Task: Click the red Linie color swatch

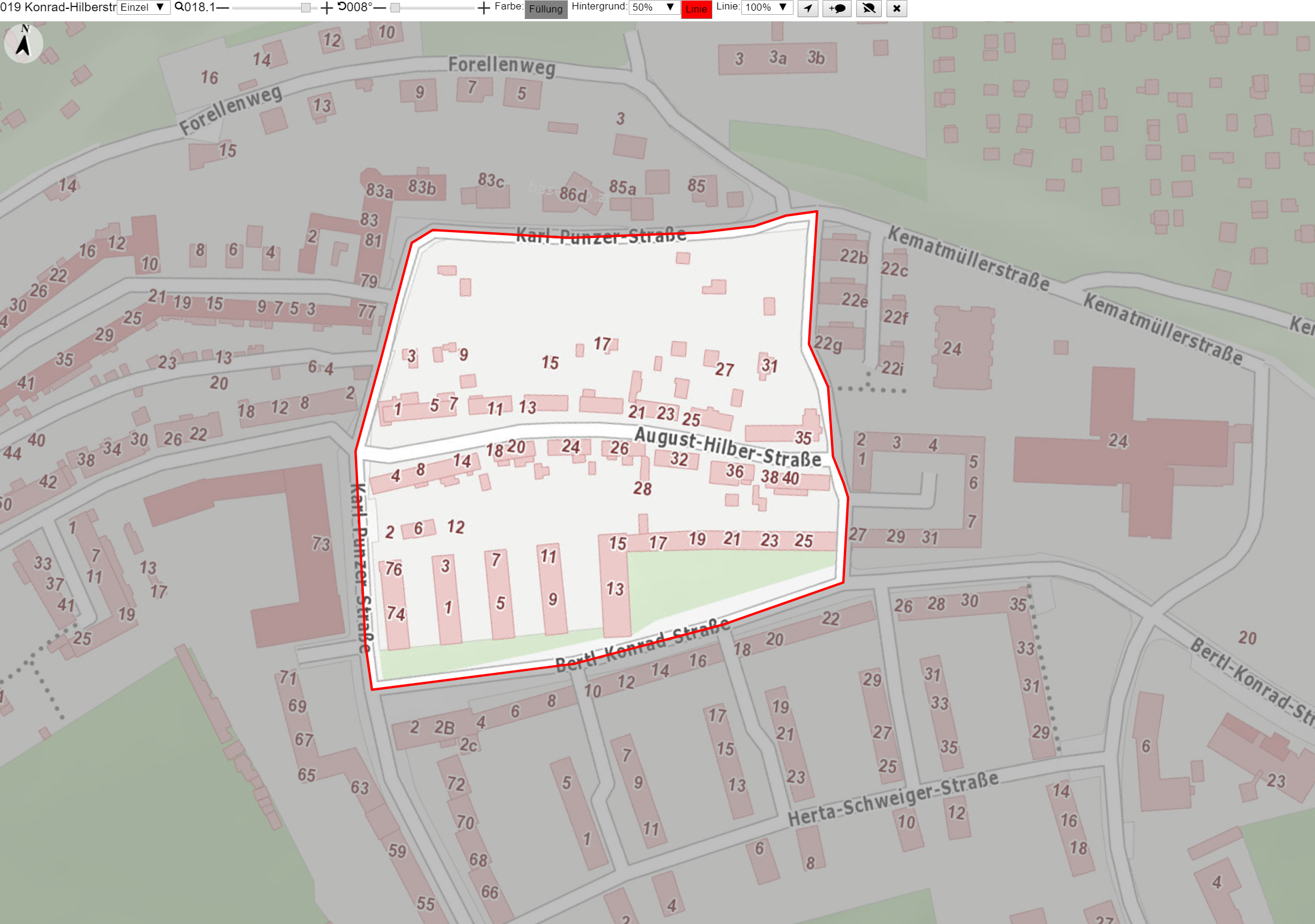Action: click(696, 9)
